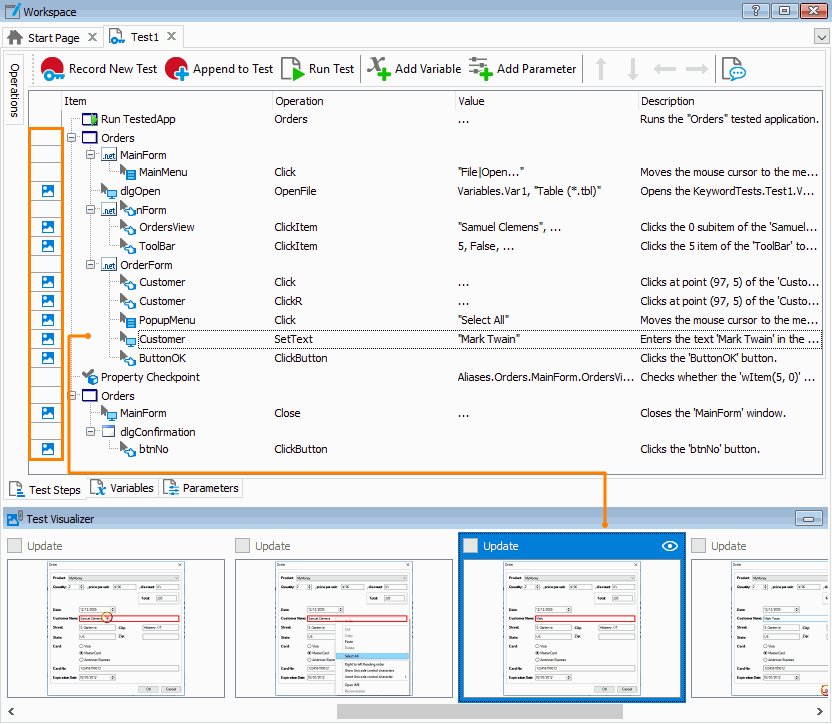Click the Add Variable icon
Image resolution: width=832 pixels, height=724 pixels.
(379, 69)
